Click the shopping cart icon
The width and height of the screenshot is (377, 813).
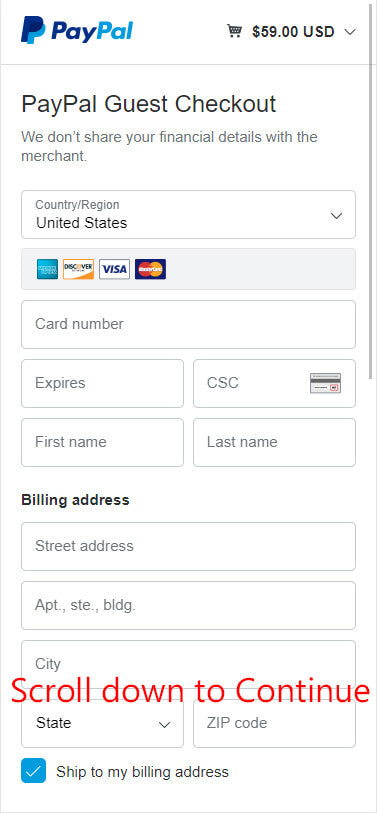pos(234,31)
